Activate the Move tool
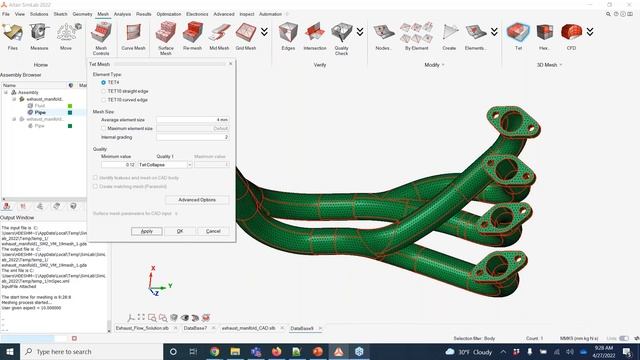The image size is (640, 360). pyautogui.click(x=67, y=36)
